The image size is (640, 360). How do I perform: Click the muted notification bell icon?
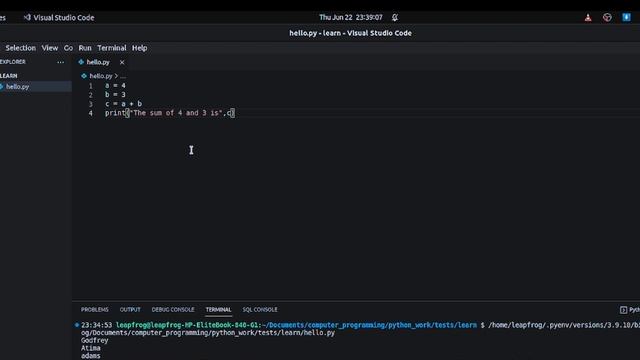pyautogui.click(x=395, y=18)
